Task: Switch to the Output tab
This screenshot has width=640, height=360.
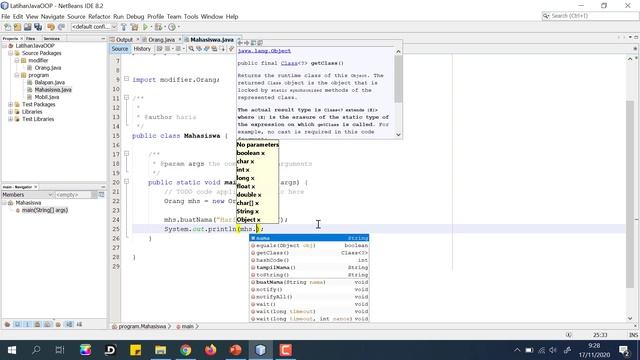Action: pos(124,40)
